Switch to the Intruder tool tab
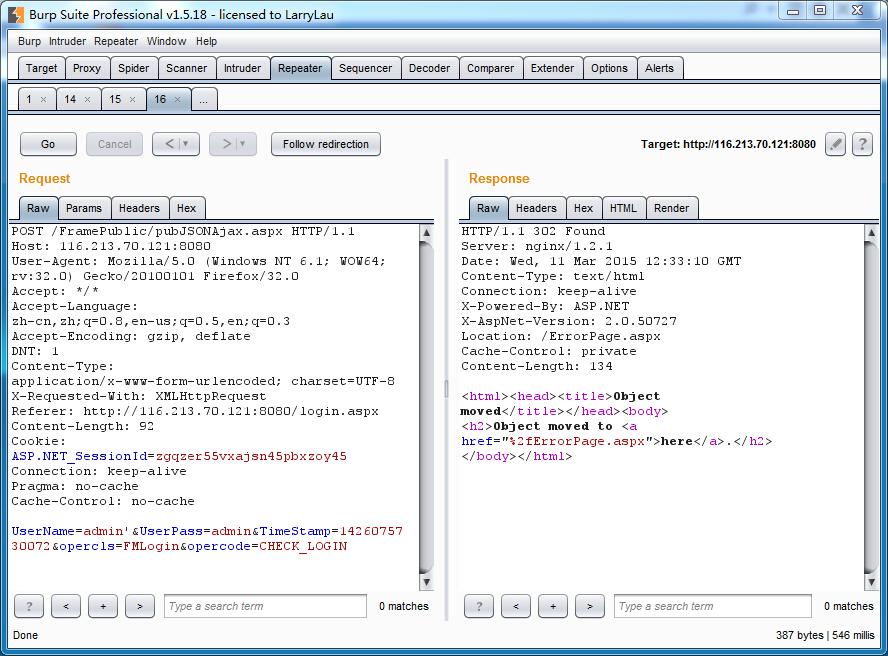This screenshot has height=656, width=888. (242, 68)
